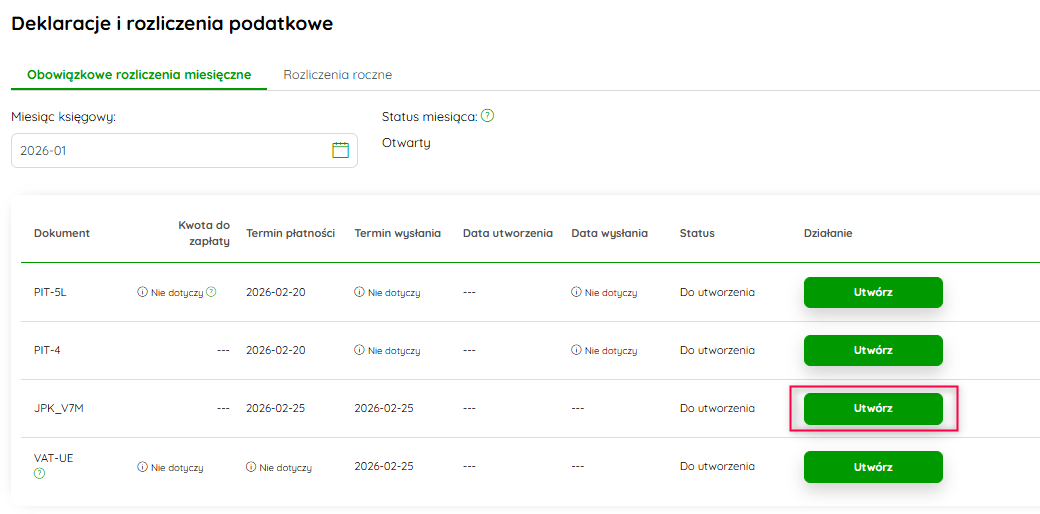Click info icon in VAT-UE Termin płatności
The width and height of the screenshot is (1040, 514).
coord(251,467)
